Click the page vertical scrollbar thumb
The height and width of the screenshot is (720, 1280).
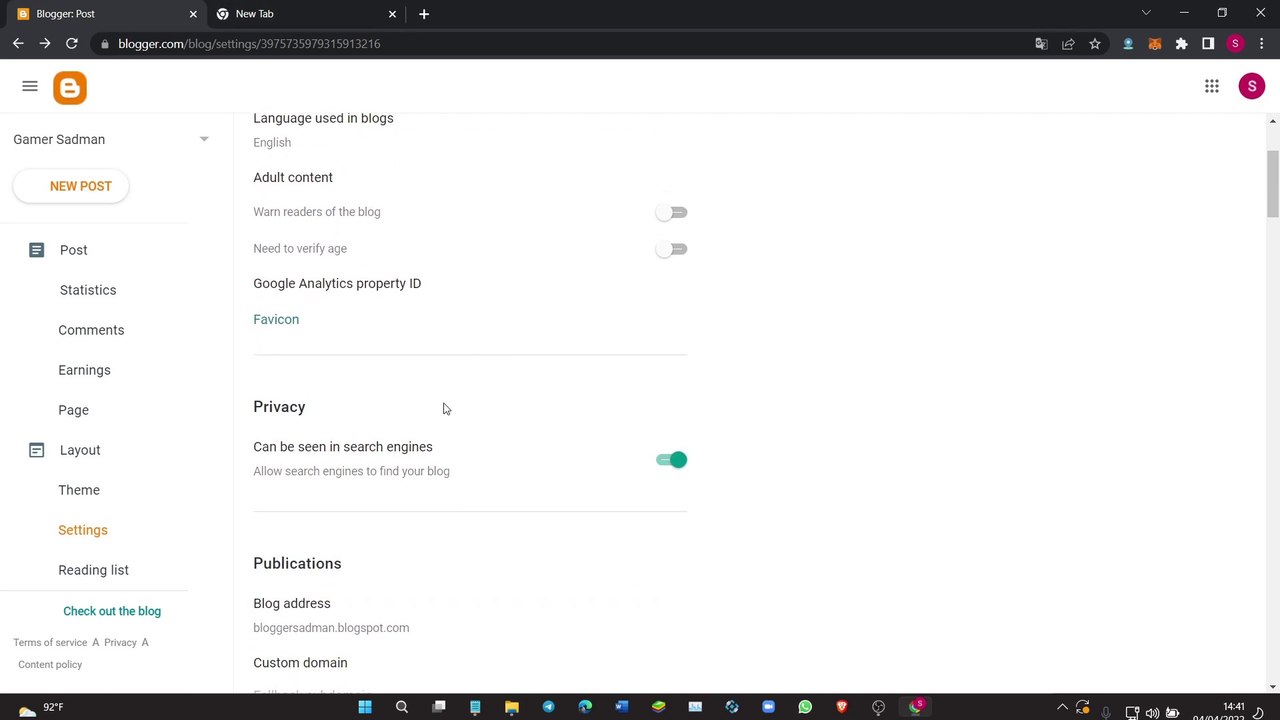tap(1272, 183)
